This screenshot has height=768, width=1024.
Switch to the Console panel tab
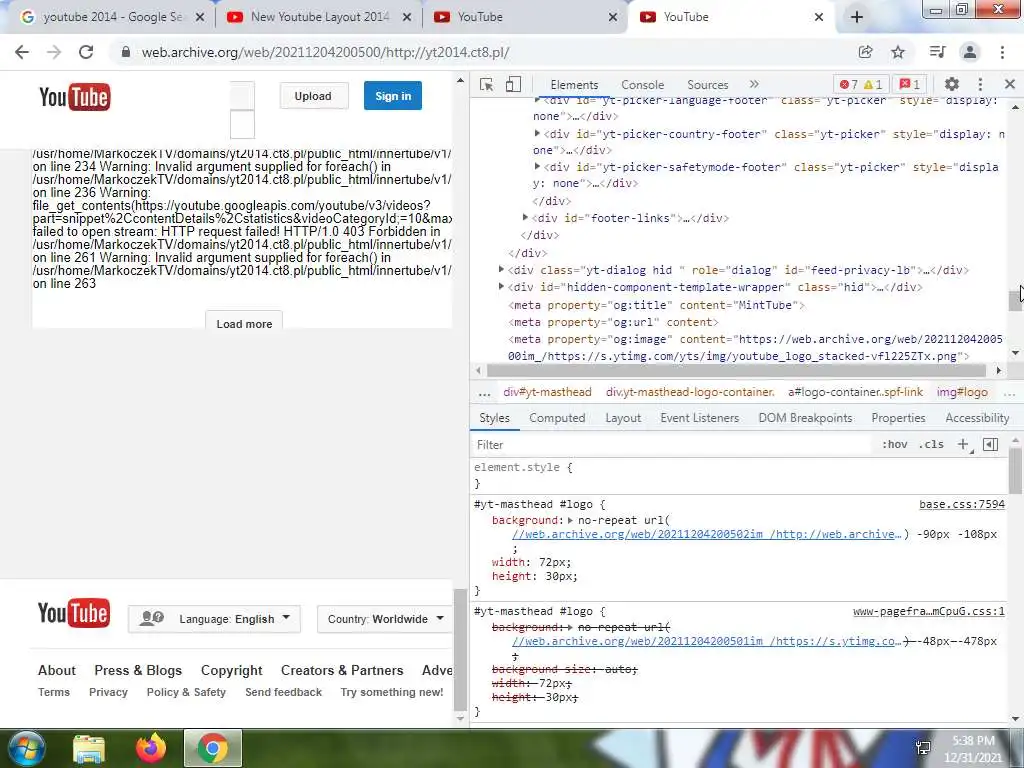click(643, 85)
